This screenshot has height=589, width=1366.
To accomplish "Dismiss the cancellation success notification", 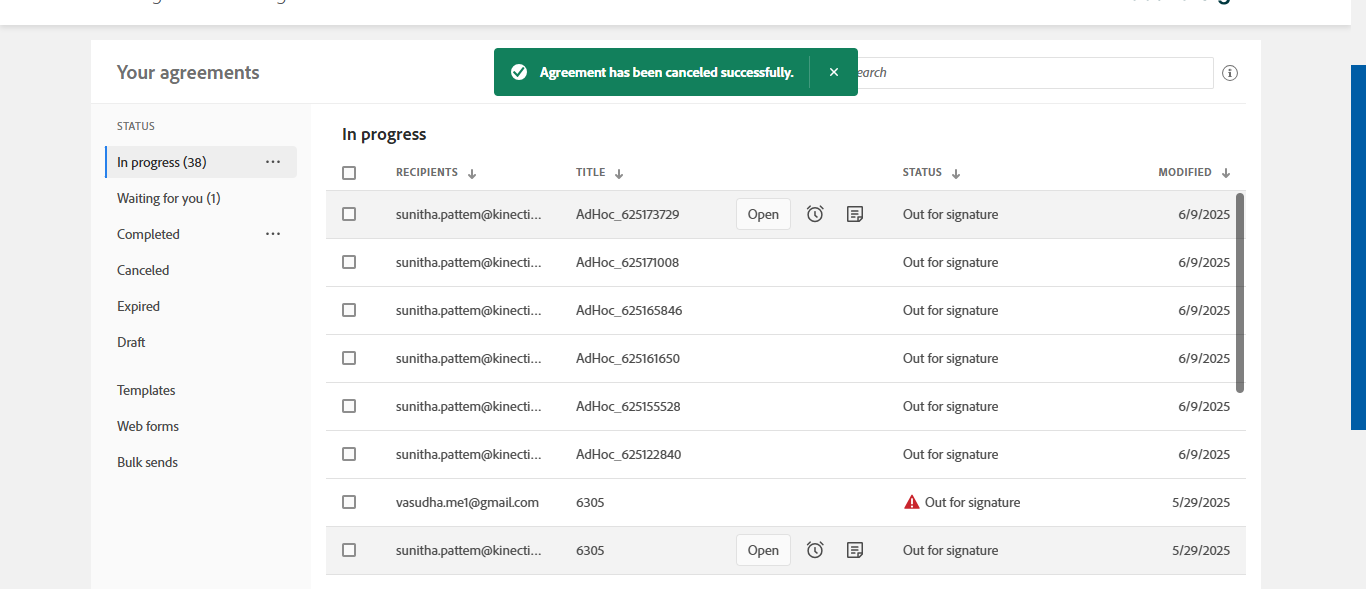I will [834, 72].
